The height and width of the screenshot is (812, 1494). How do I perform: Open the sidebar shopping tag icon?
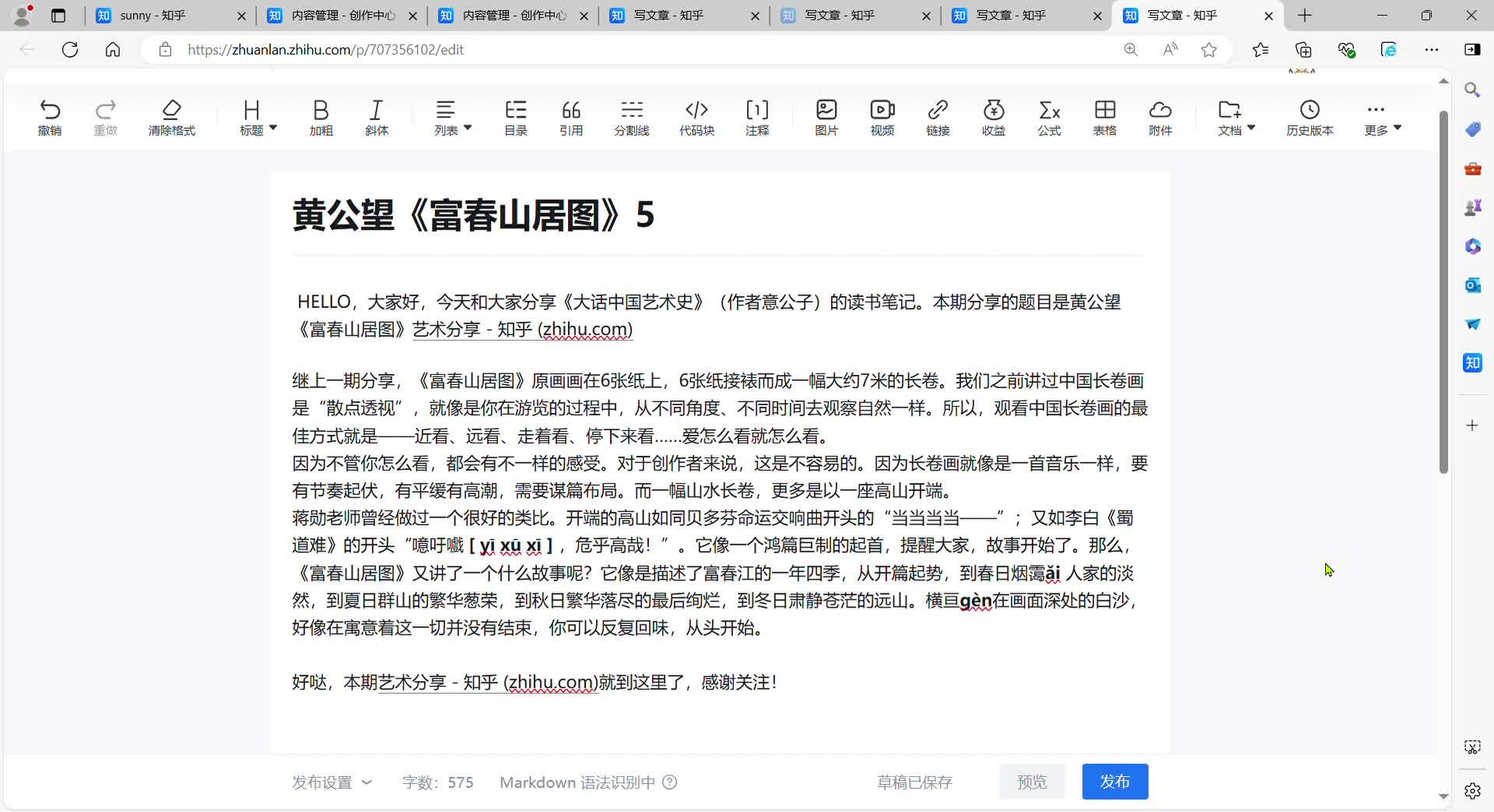click(x=1472, y=129)
